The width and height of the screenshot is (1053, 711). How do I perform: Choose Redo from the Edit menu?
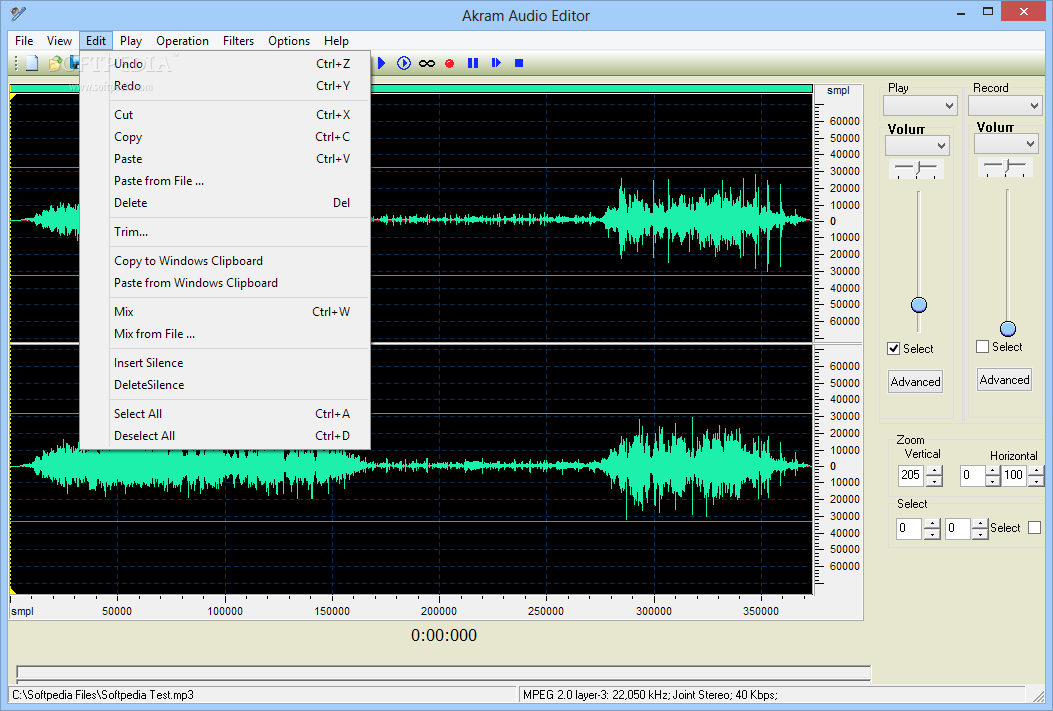coord(226,86)
